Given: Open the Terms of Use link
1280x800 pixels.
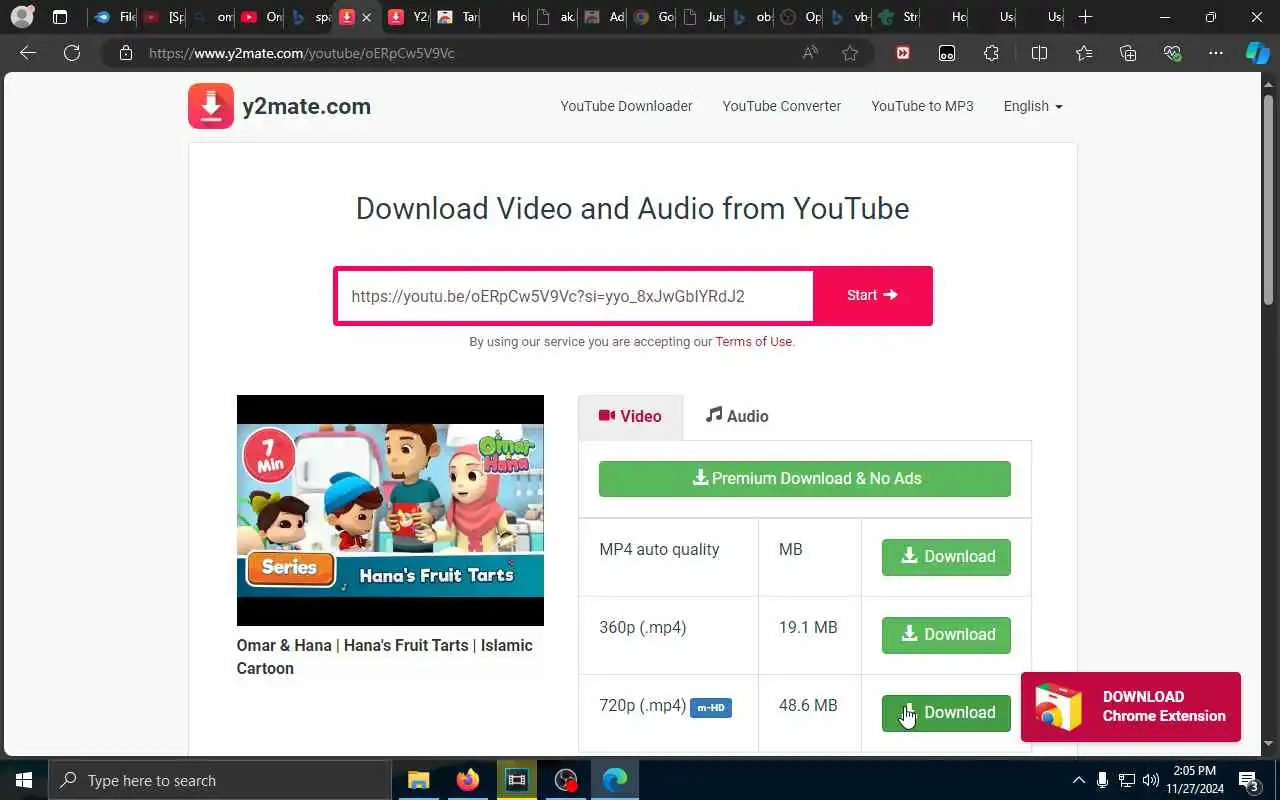Looking at the screenshot, I should click(754, 342).
